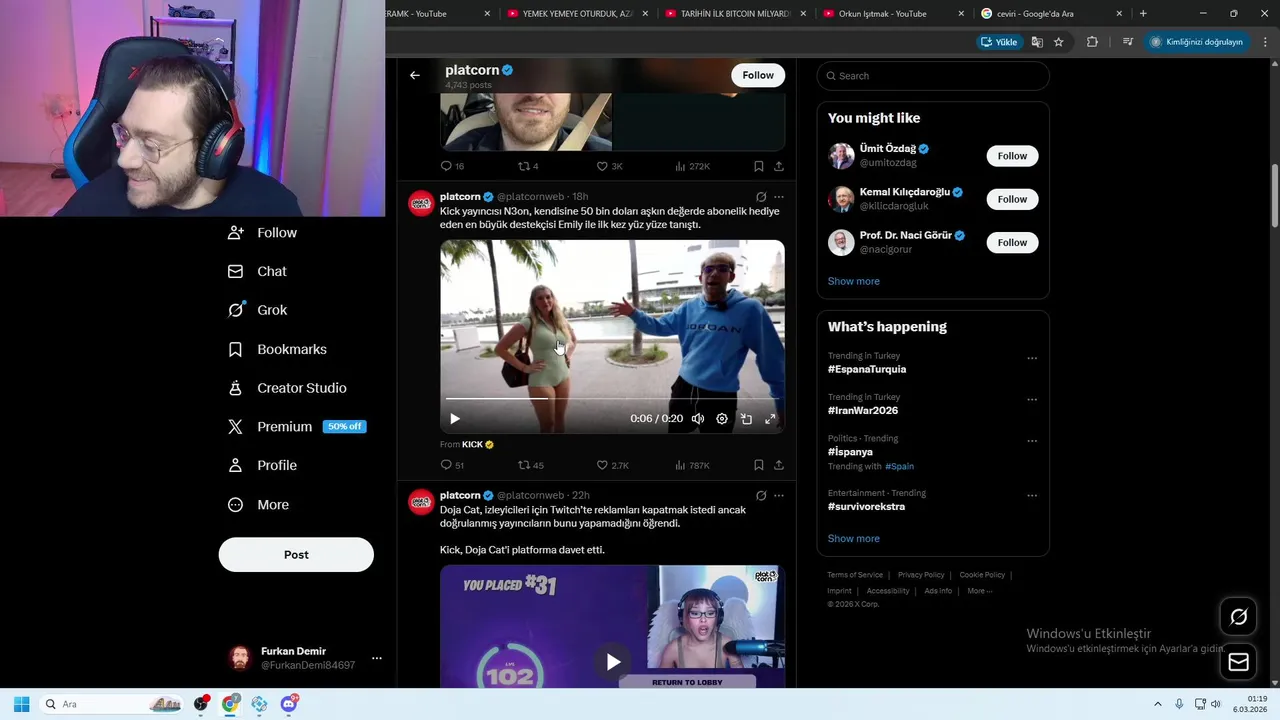Open Creator Studio in the sidebar
This screenshot has width=1280, height=720.
pos(288,388)
